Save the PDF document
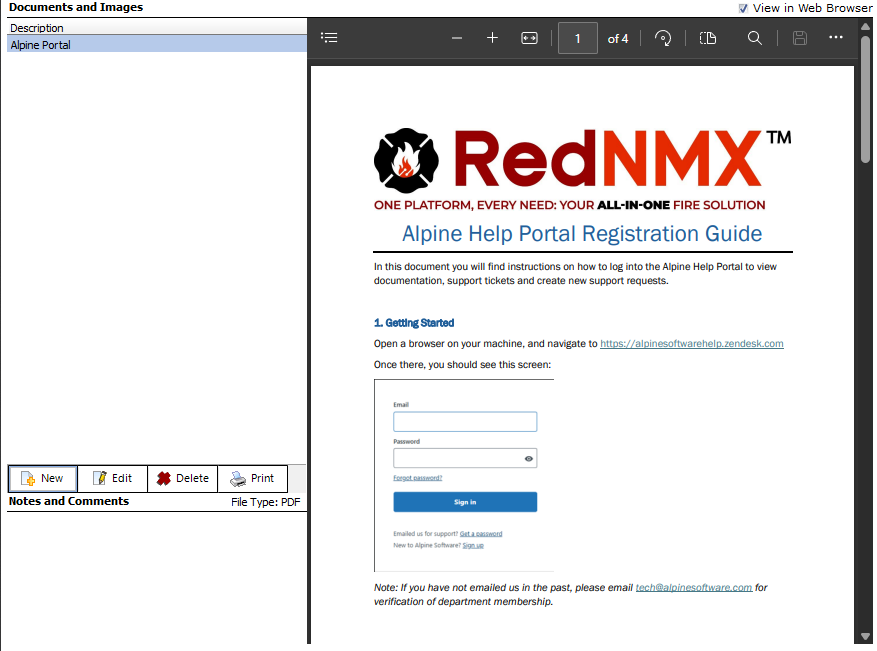 (x=800, y=38)
